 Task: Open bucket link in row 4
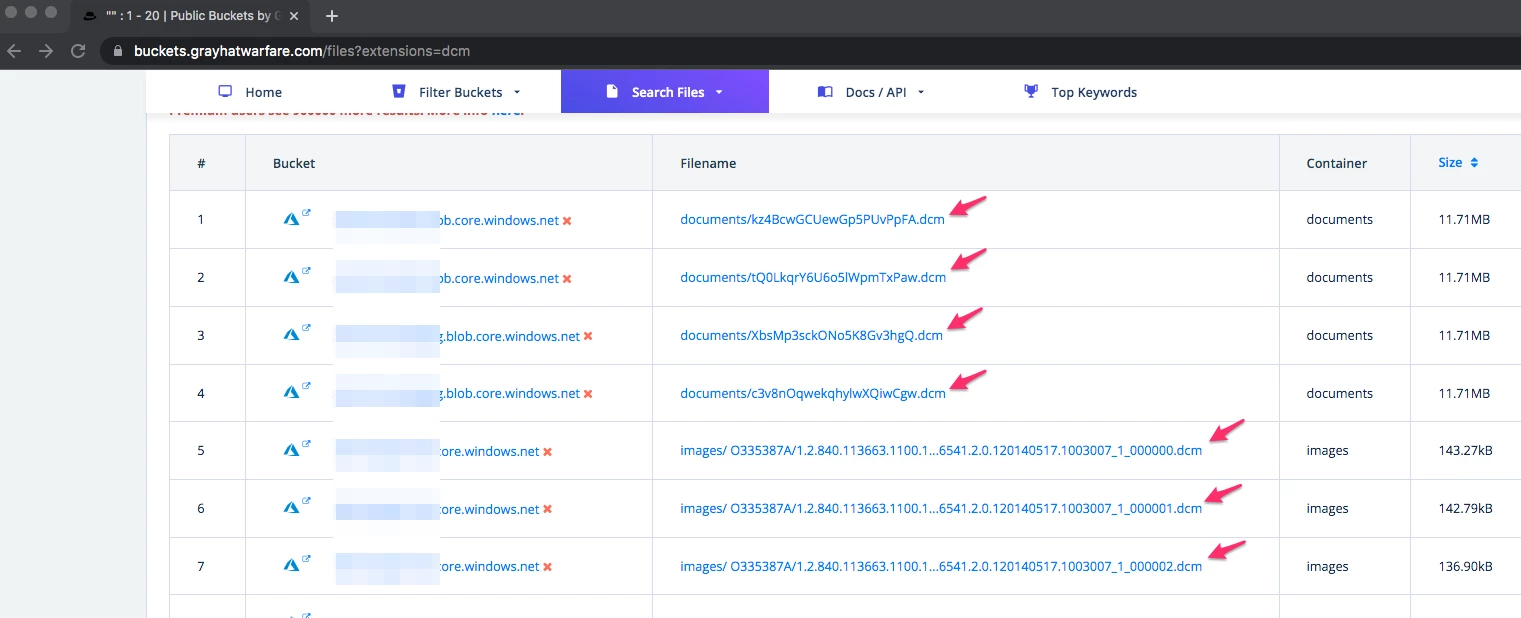pyautogui.click(x=510, y=394)
